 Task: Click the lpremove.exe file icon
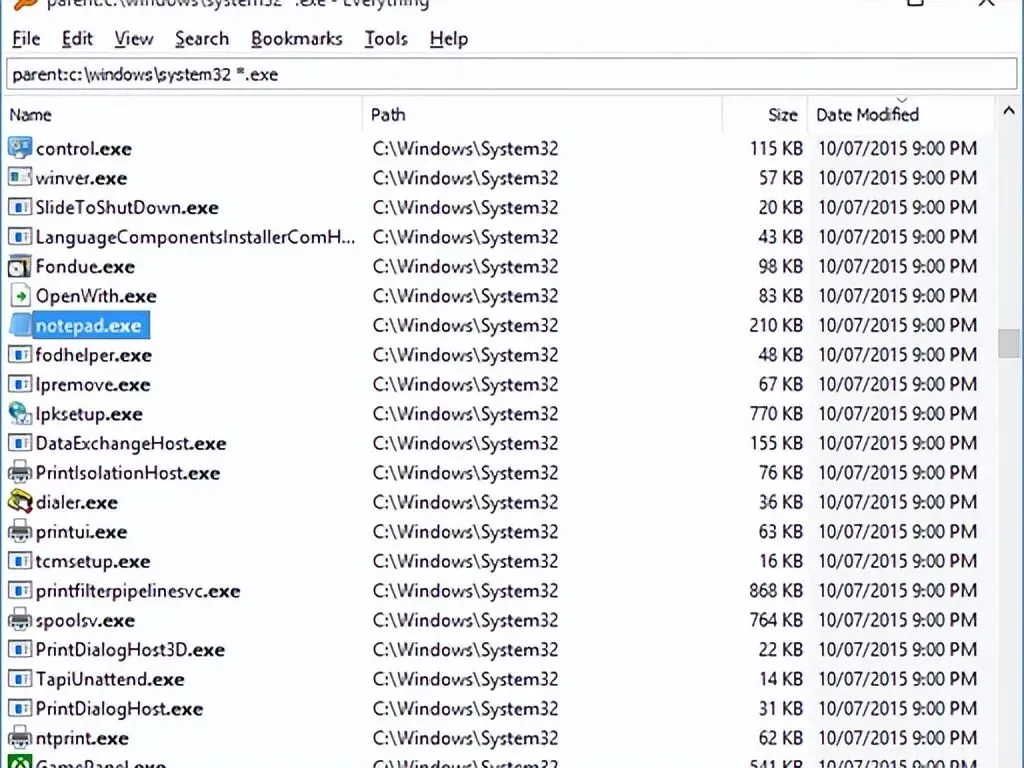point(20,384)
